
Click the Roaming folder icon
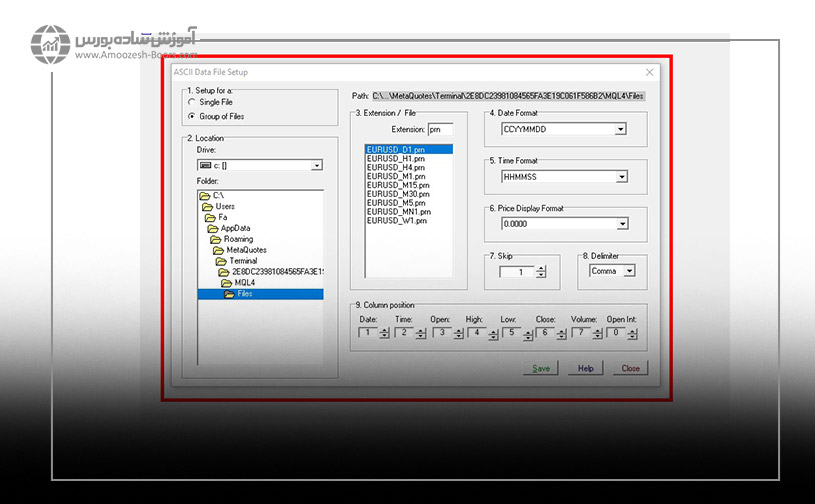tap(215, 239)
